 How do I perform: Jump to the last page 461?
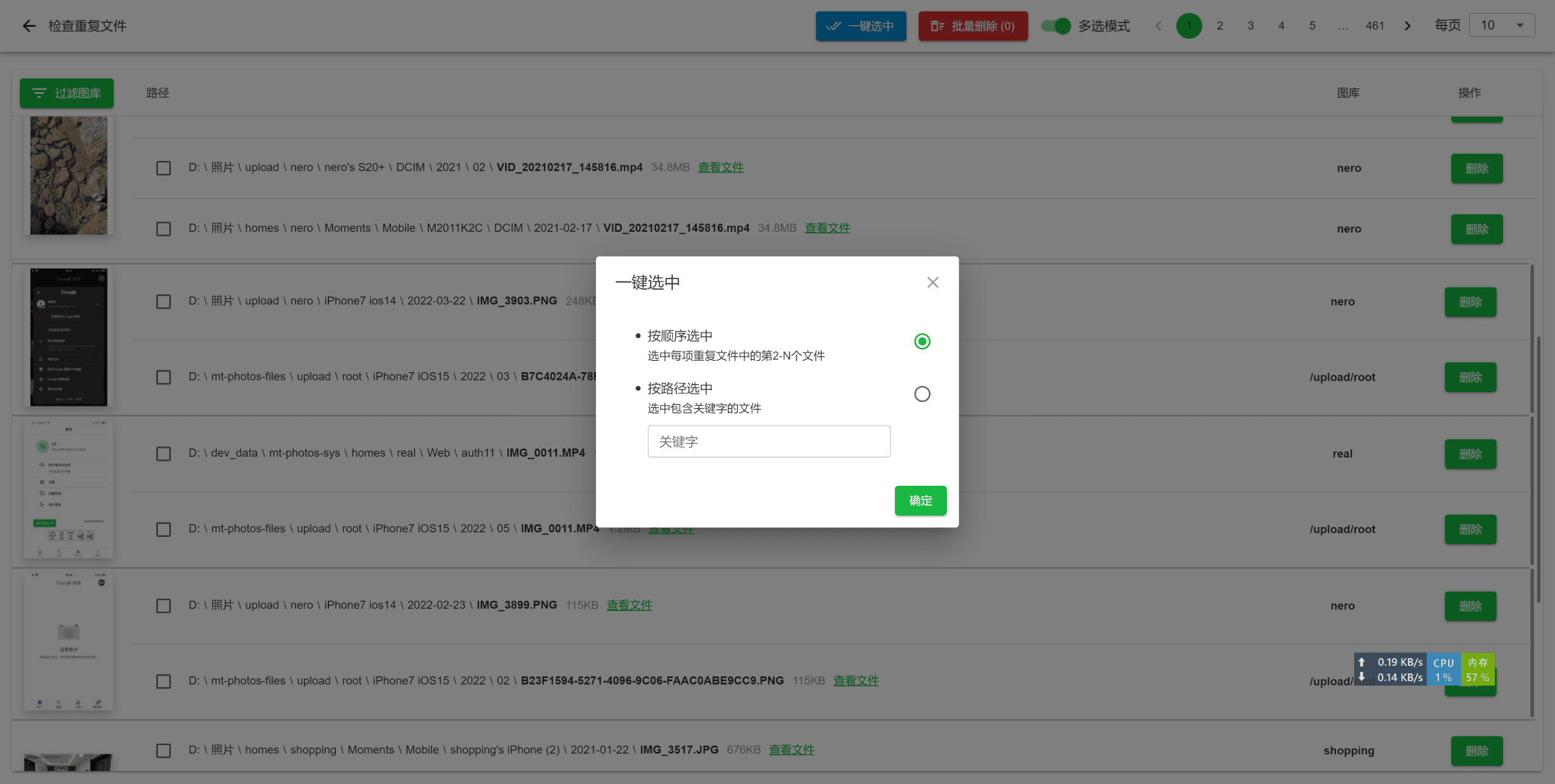pyautogui.click(x=1374, y=26)
